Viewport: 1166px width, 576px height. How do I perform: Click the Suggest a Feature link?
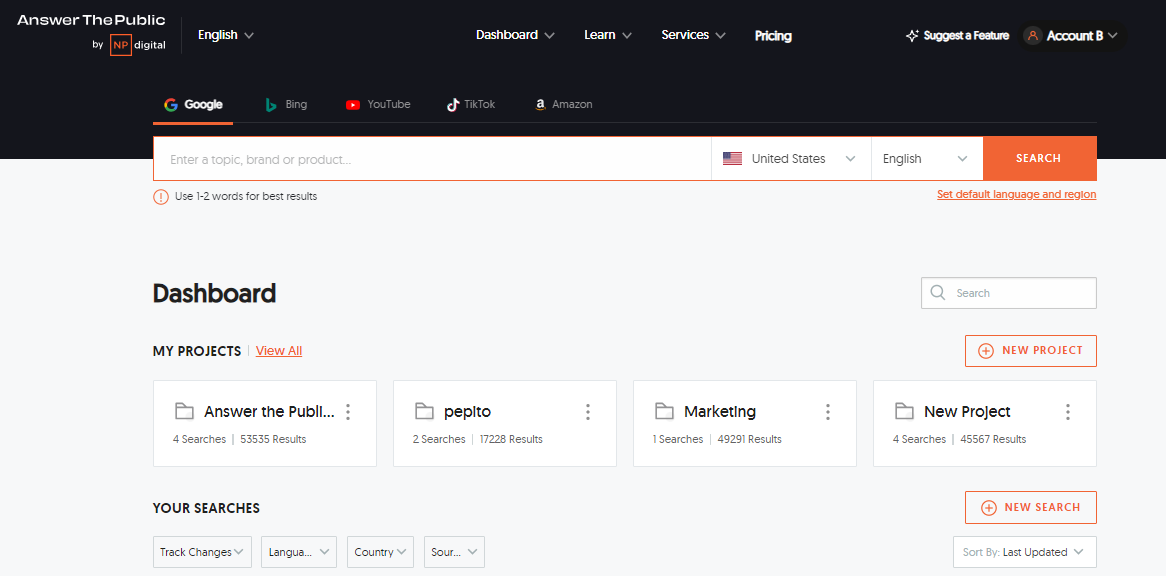pos(958,36)
